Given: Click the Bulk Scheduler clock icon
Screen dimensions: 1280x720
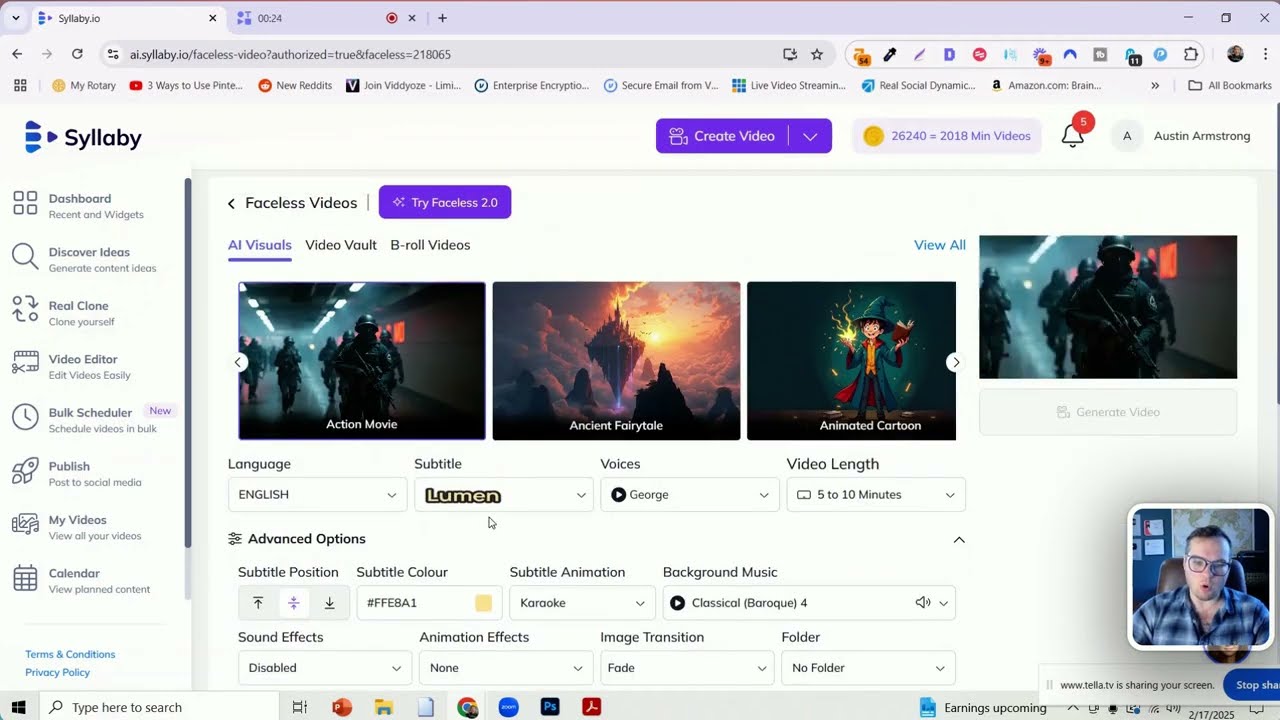Looking at the screenshot, I should coord(25,418).
